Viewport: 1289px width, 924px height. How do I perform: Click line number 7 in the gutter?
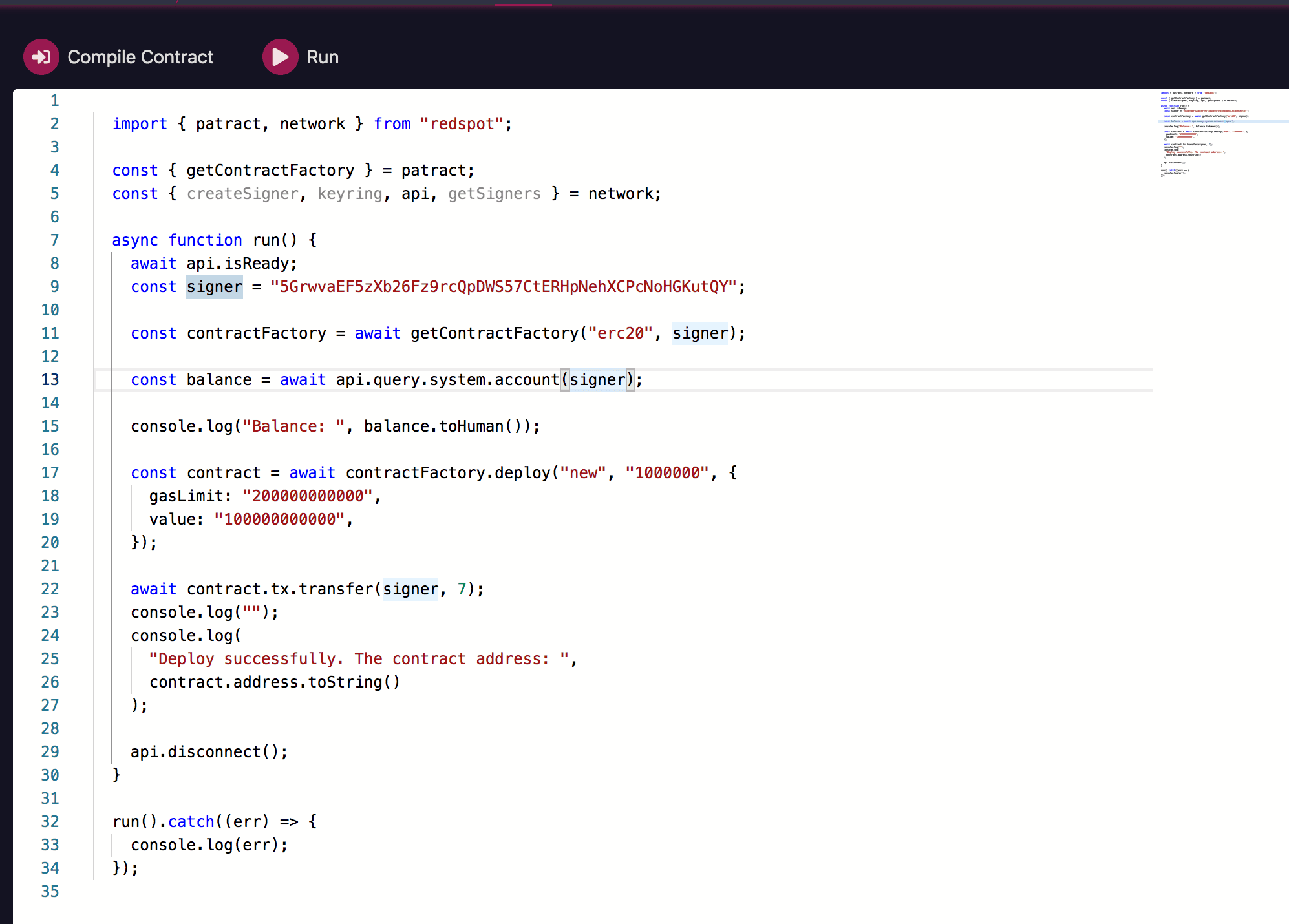[55, 240]
